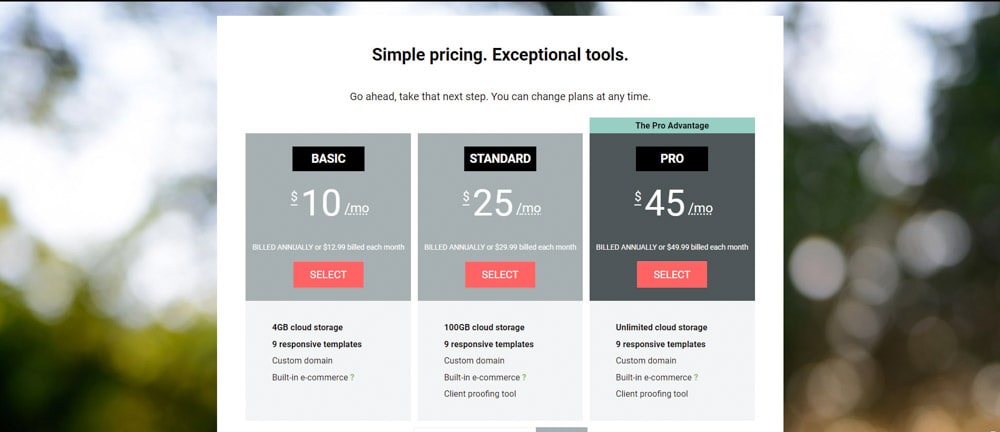Select the Basic plan
The image size is (1000, 432).
[328, 274]
